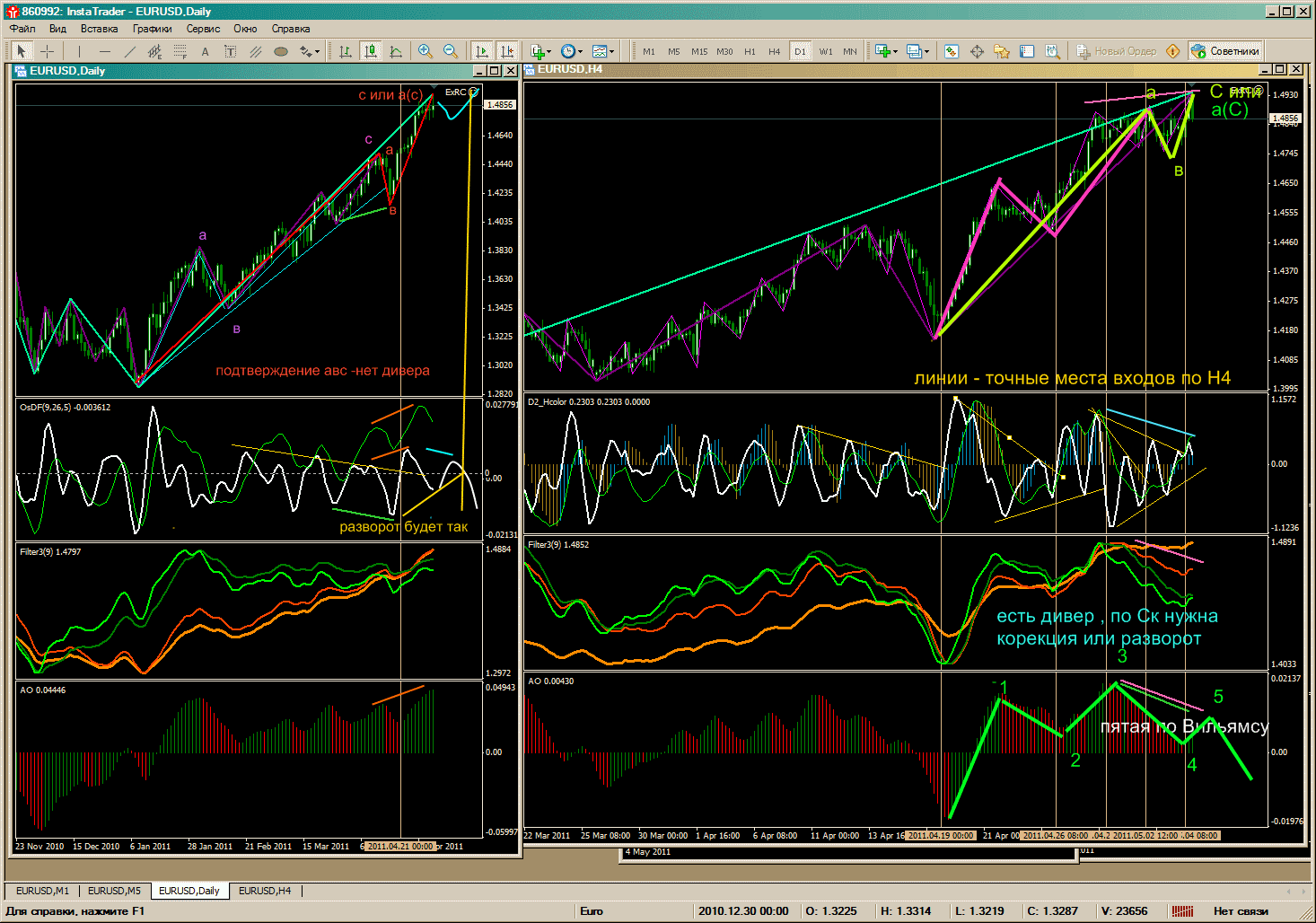Open the Вид menu
Viewport: 1316px width, 923px height.
click(x=57, y=29)
